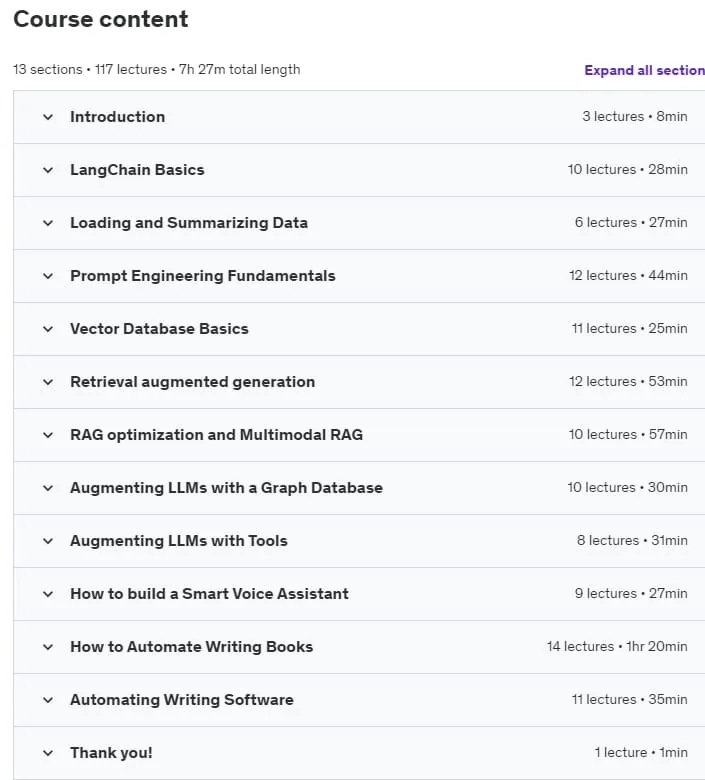This screenshot has width=705, height=780.
Task: Click the 14 lectures 1hr 20min label
Action: [x=617, y=646]
